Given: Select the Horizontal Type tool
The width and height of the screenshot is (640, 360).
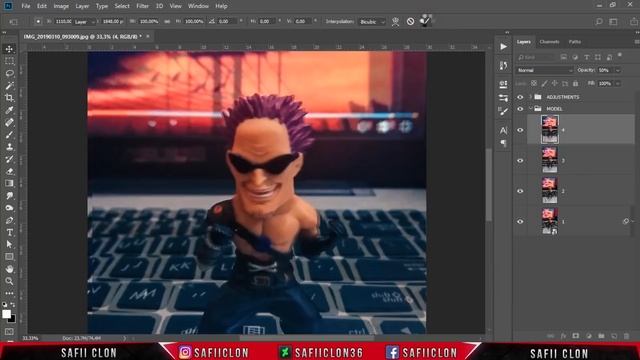Looking at the screenshot, I should tap(9, 233).
